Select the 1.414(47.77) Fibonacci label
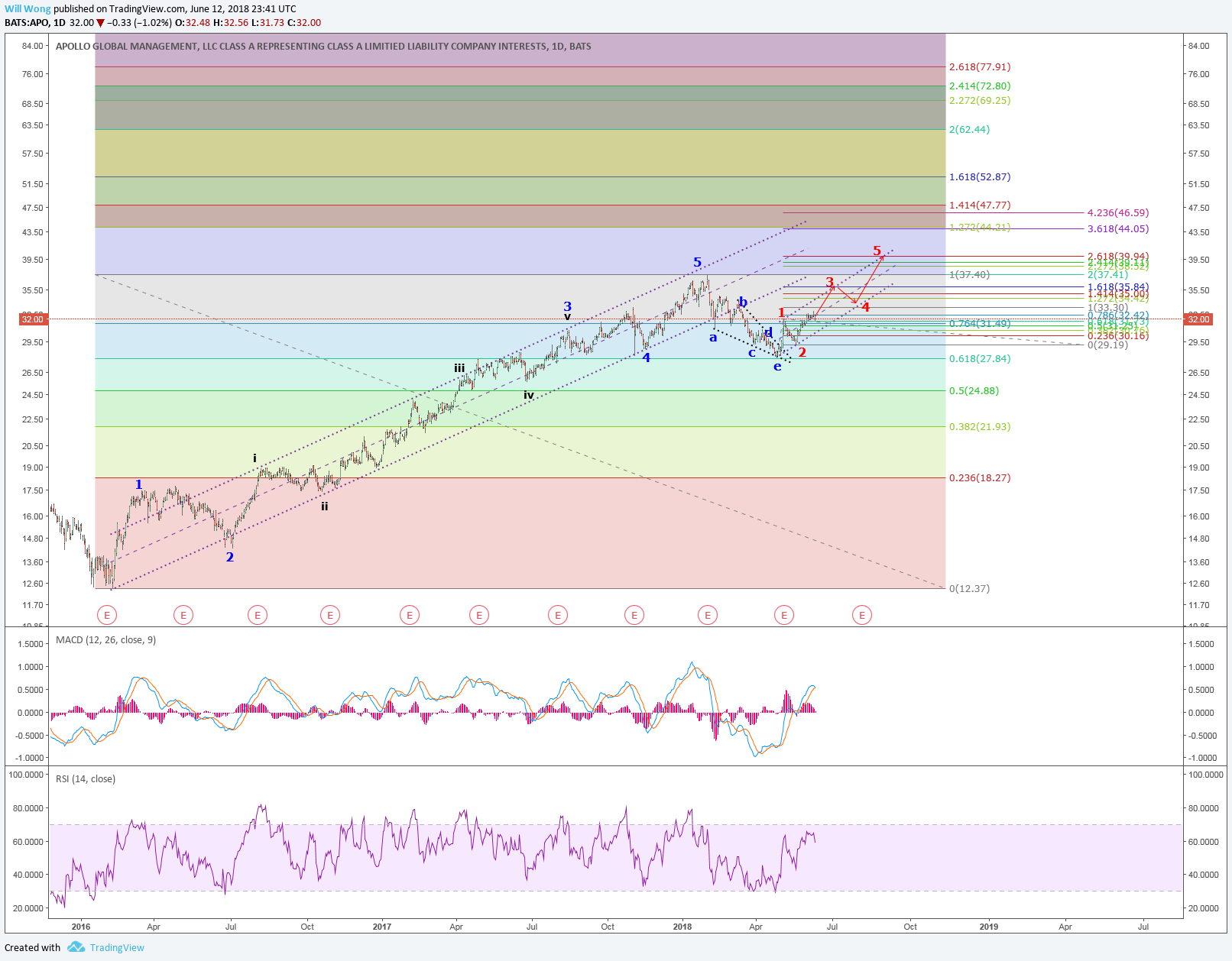The width and height of the screenshot is (1232, 961). click(x=980, y=205)
